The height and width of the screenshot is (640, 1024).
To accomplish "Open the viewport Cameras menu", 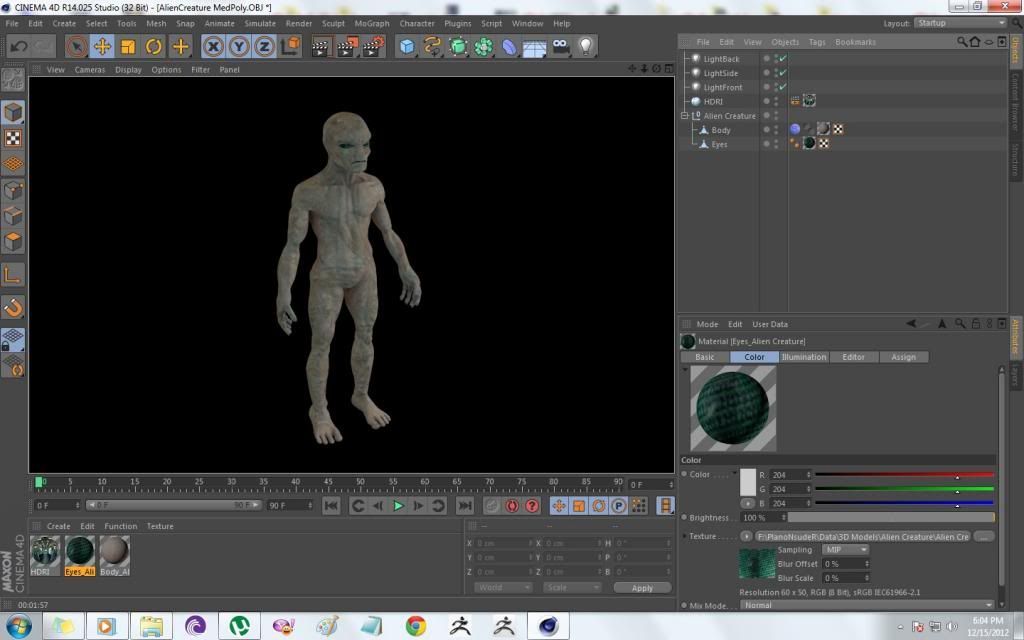I will pyautogui.click(x=89, y=70).
